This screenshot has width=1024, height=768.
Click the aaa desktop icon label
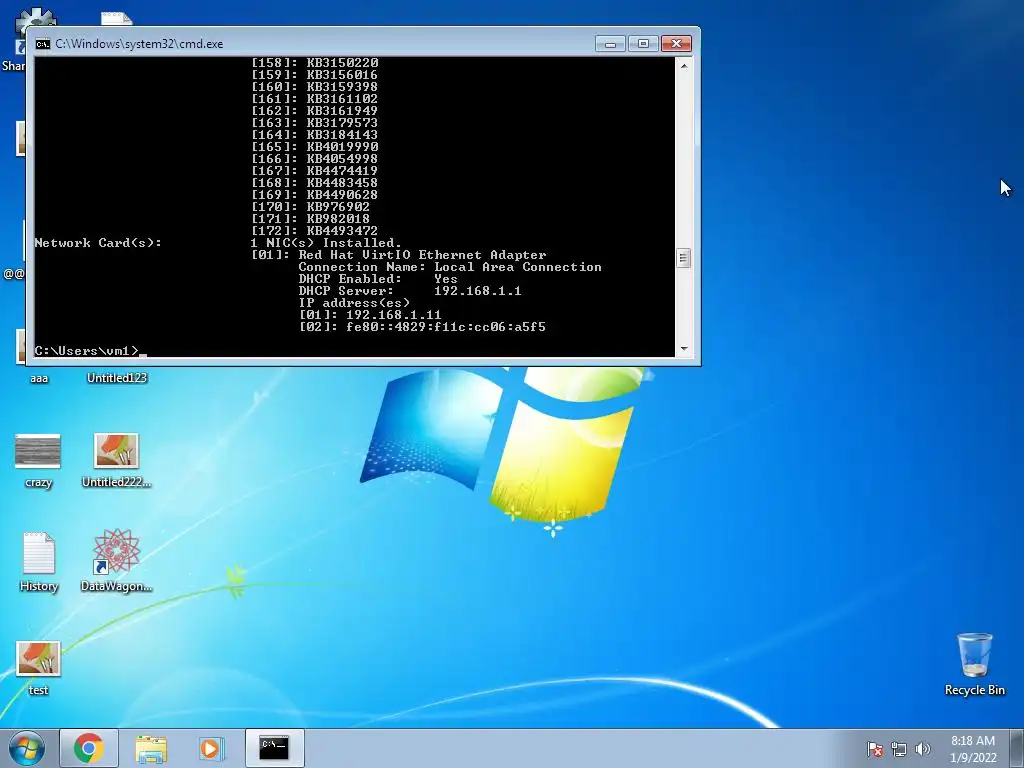[39, 377]
